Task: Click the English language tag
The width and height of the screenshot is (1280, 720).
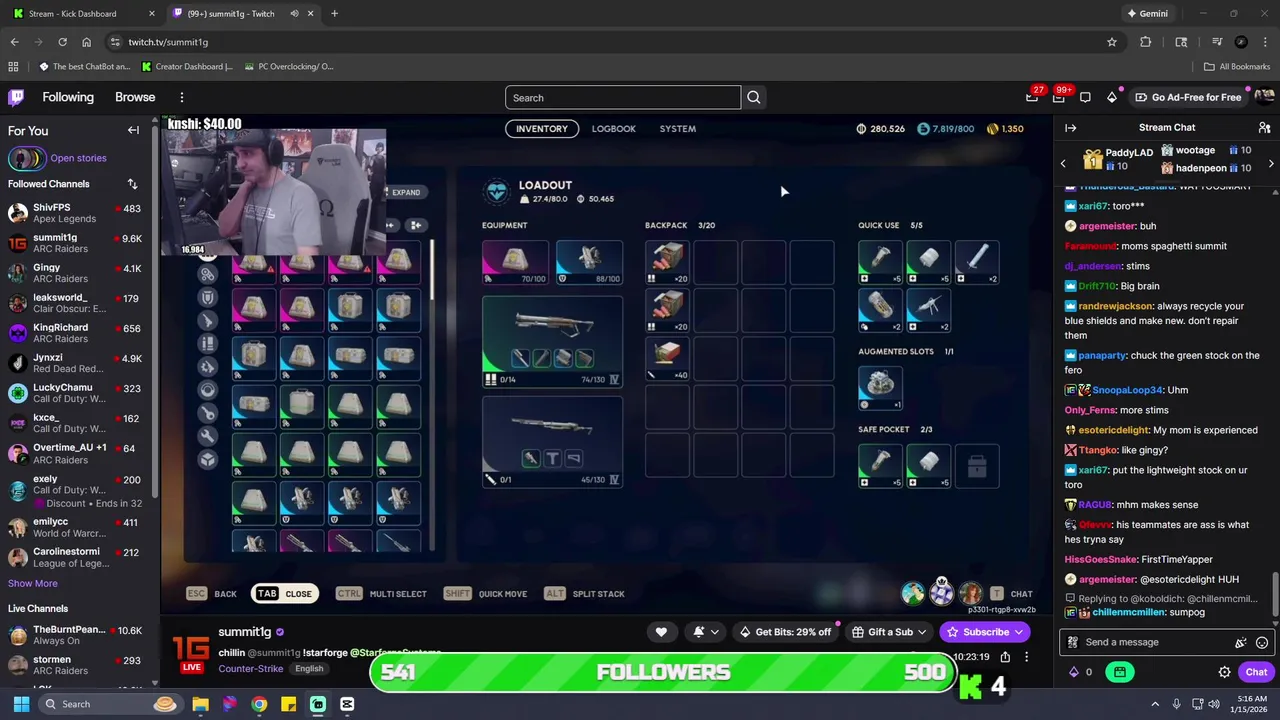Action: [309, 668]
